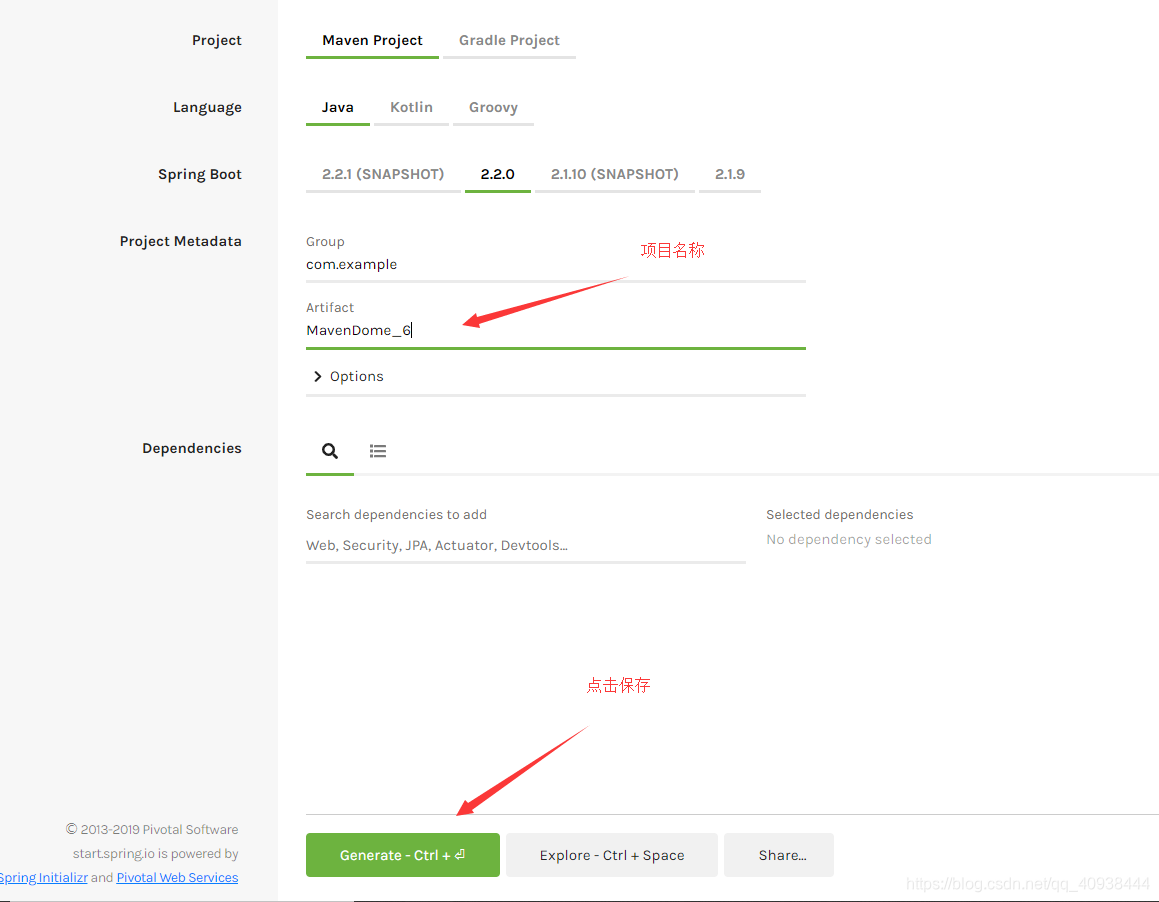Follow the Spring Initializr link
The width and height of the screenshot is (1159, 902).
pyautogui.click(x=44, y=877)
